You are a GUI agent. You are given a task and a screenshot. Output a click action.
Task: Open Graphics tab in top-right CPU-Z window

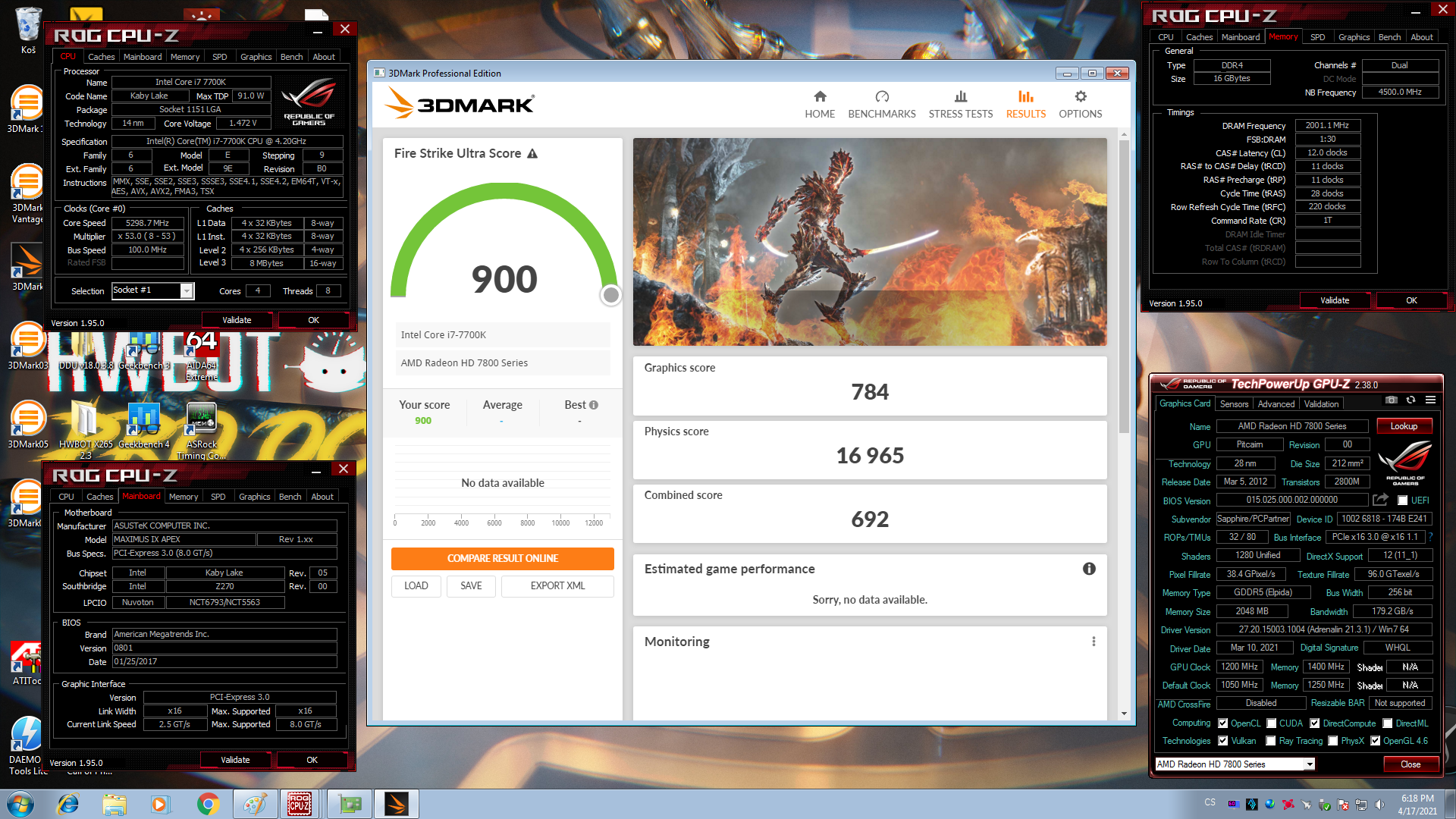pyautogui.click(x=1354, y=37)
